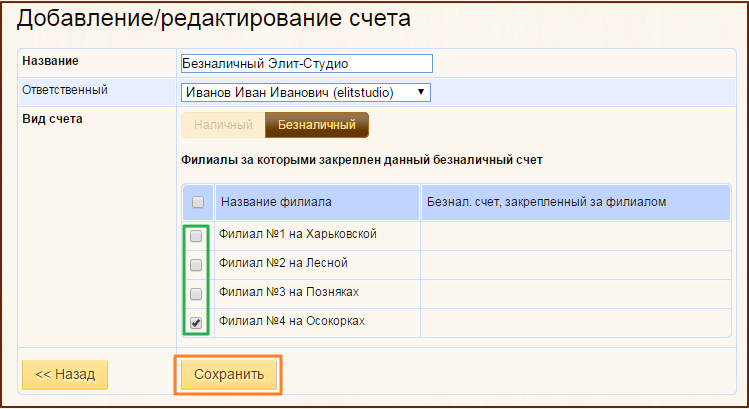
Task: Check the Филиал №3 на Позняках checkbox
Action: tap(196, 294)
